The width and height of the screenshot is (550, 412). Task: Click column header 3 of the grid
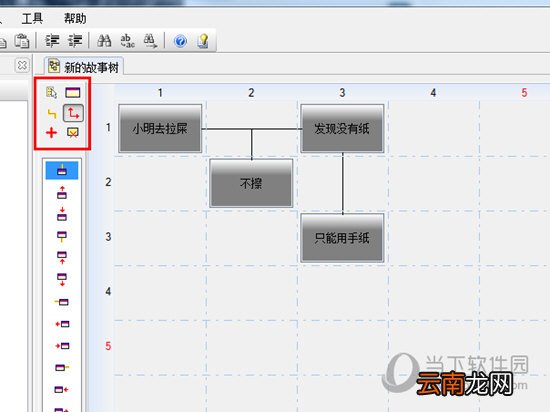[342, 93]
